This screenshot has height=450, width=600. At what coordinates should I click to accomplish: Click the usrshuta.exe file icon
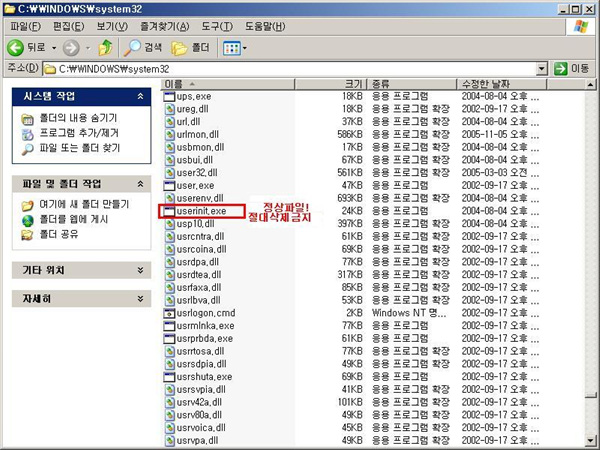coord(169,377)
